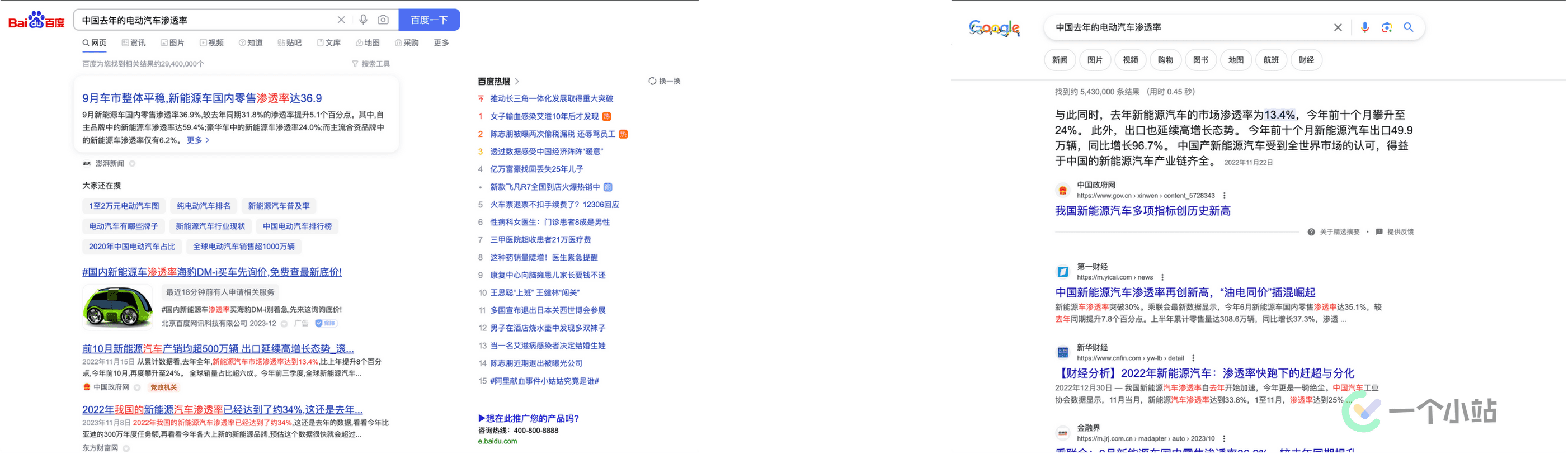Click the Google magnifier search icon
1568x454 pixels.
point(1409,27)
